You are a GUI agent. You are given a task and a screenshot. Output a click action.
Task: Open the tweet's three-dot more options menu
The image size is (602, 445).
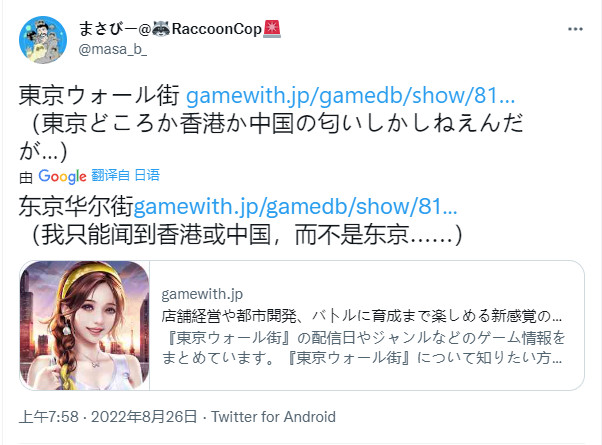575,29
